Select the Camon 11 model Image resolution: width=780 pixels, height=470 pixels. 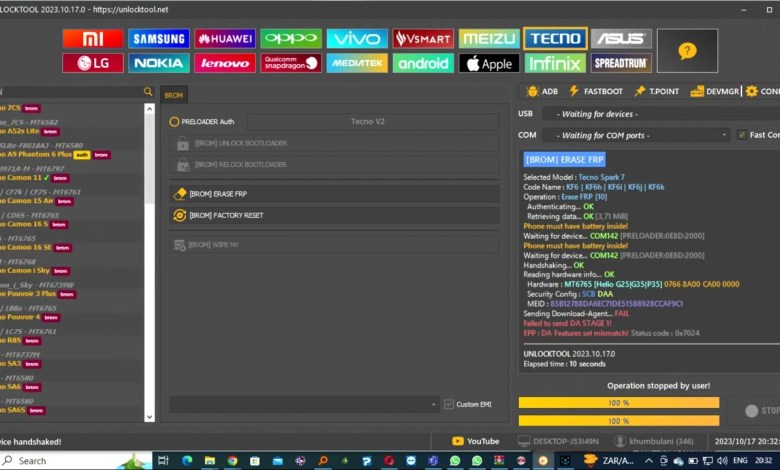[35, 178]
